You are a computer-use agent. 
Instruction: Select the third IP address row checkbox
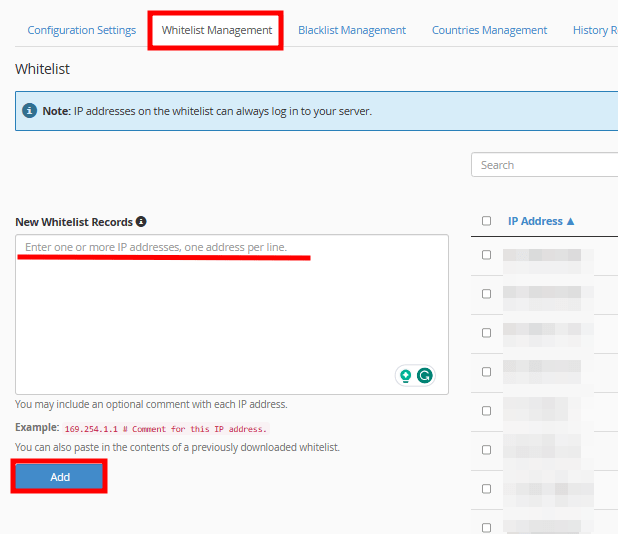[x=487, y=333]
